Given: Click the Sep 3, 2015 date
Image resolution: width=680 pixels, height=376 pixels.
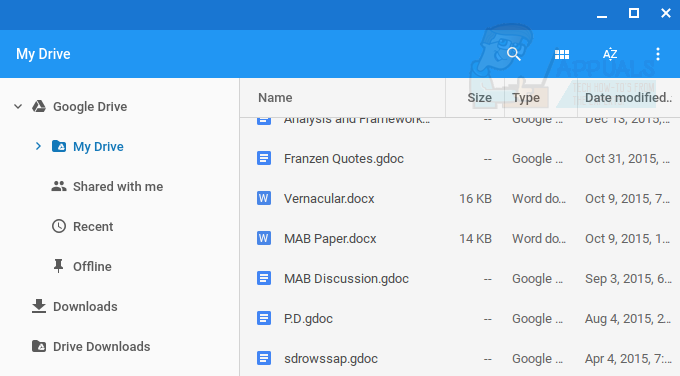Looking at the screenshot, I should (628, 279).
